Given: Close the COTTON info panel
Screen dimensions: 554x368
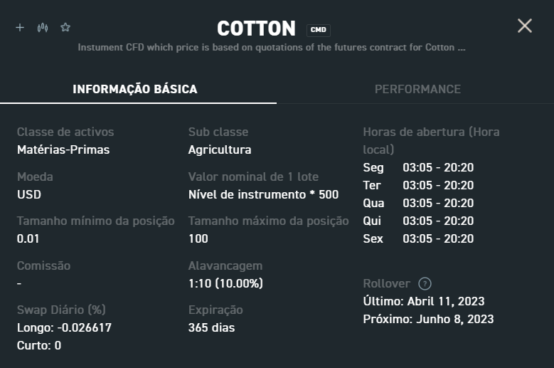Looking at the screenshot, I should [x=525, y=26].
